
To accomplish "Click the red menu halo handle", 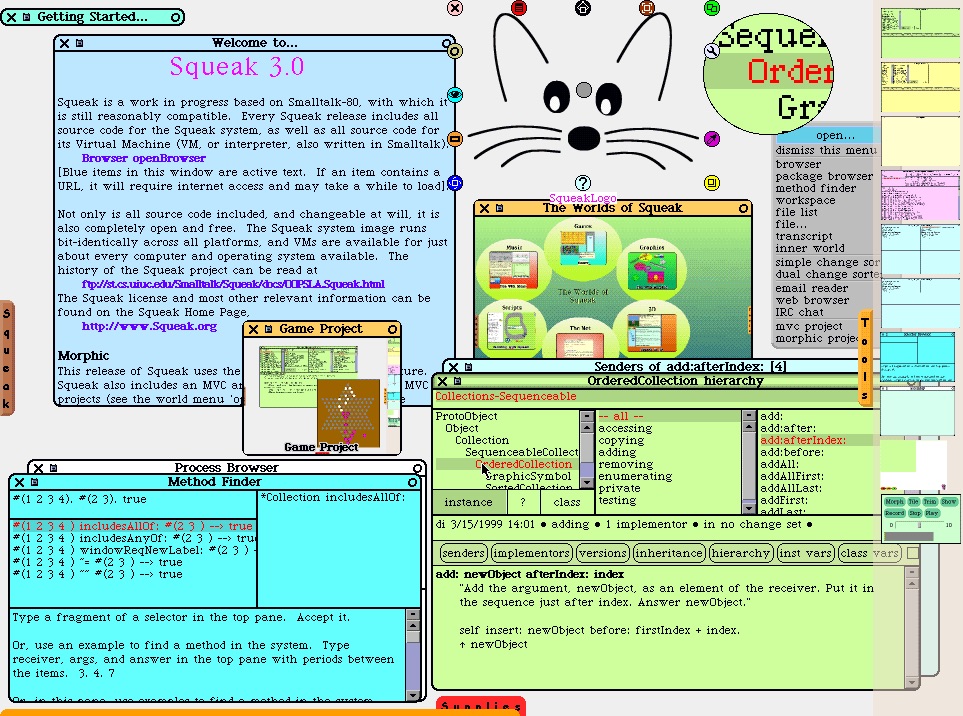I will [x=518, y=8].
